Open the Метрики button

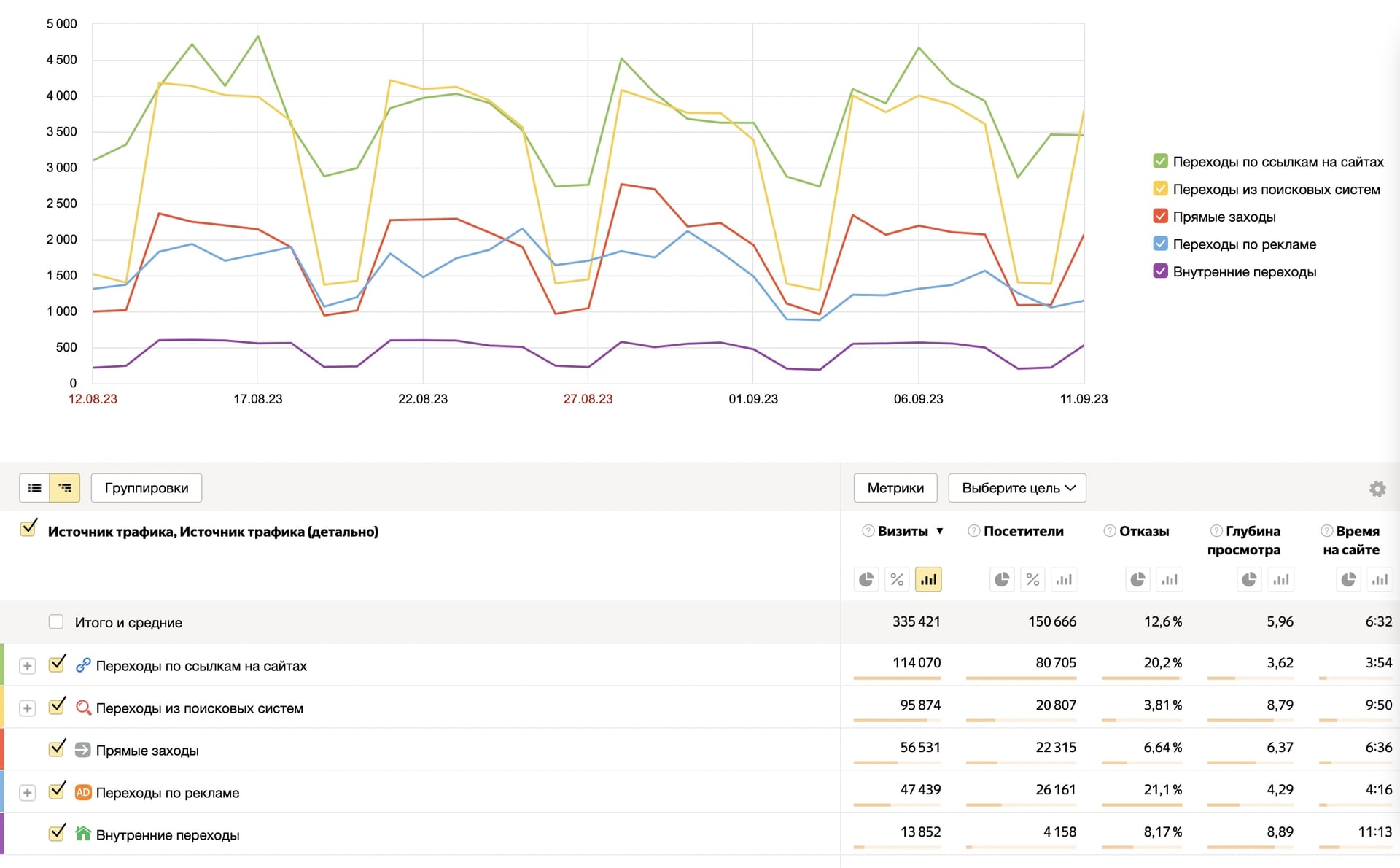coord(895,488)
